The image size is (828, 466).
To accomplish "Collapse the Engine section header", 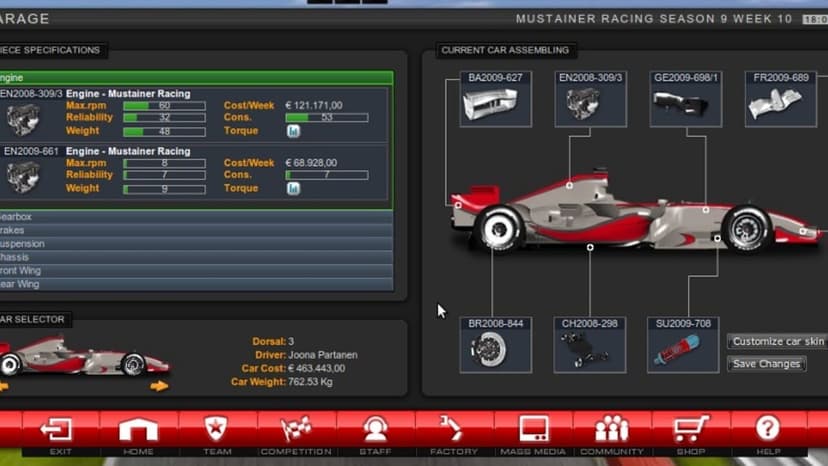I will pyautogui.click(x=196, y=78).
